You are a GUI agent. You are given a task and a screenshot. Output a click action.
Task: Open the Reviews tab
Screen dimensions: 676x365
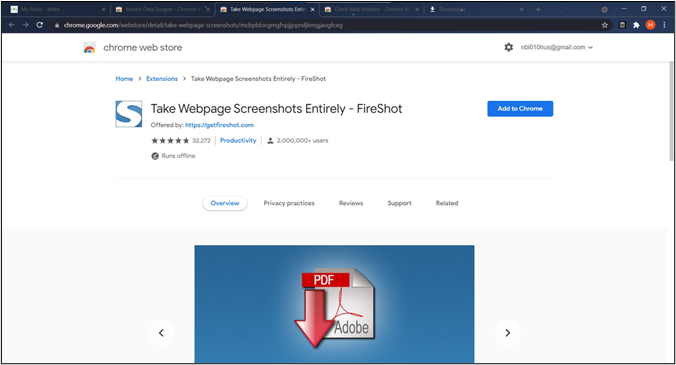351,203
